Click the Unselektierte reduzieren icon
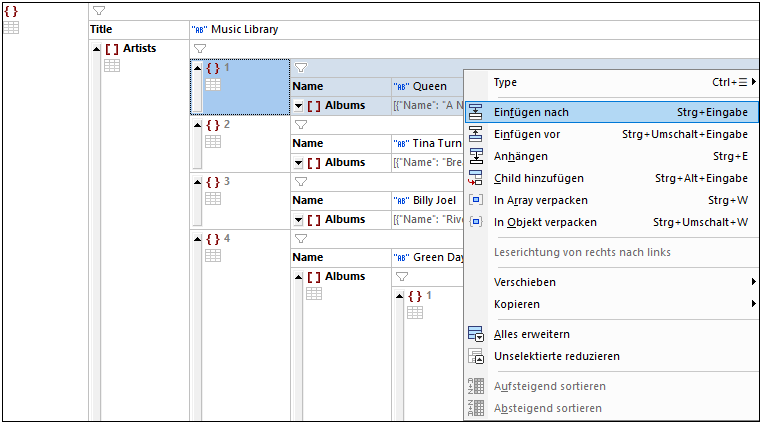This screenshot has height=424, width=762. tap(475, 356)
